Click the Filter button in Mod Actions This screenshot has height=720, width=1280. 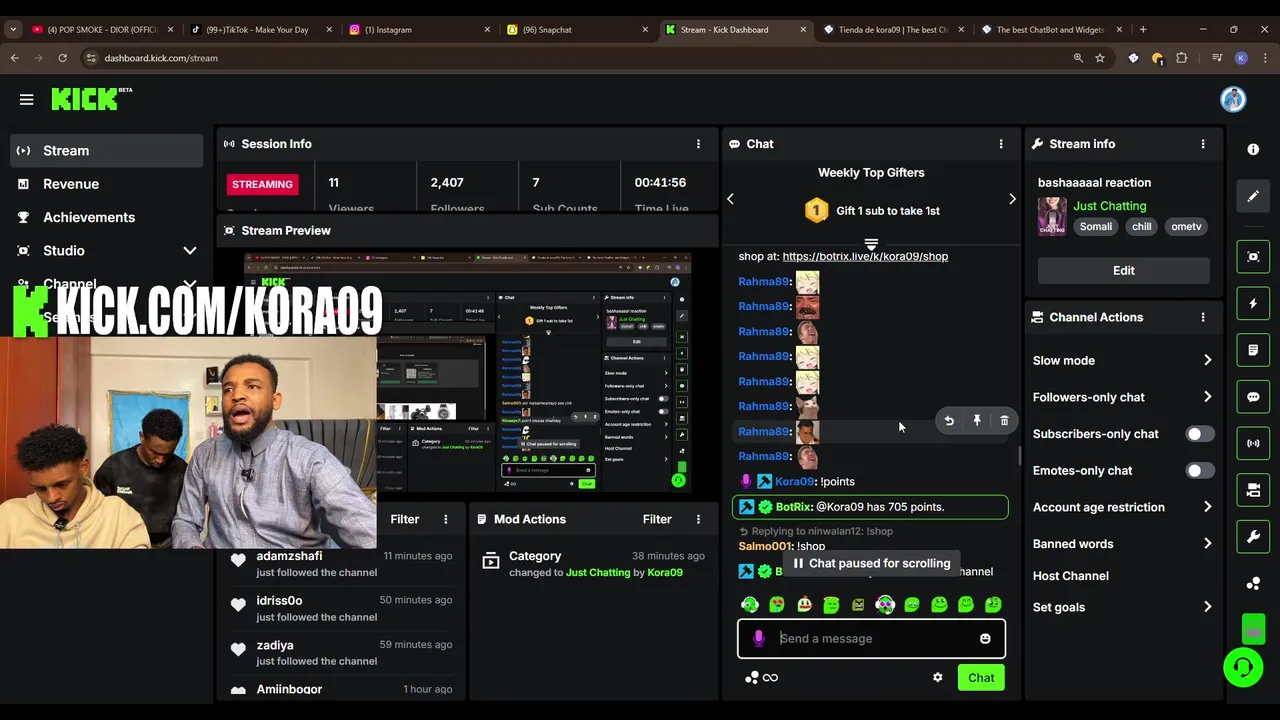click(657, 519)
